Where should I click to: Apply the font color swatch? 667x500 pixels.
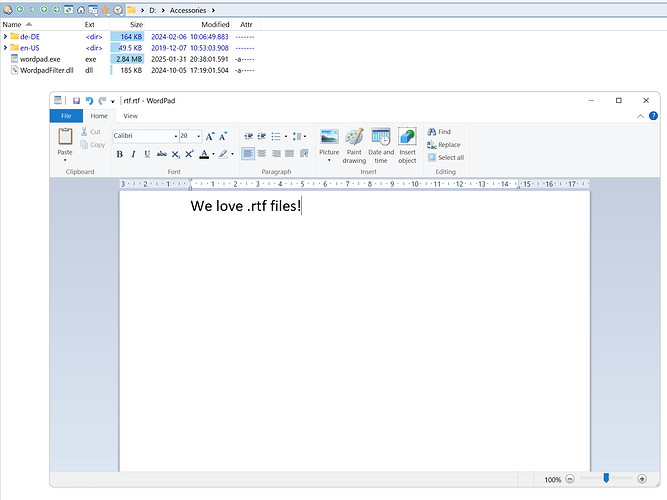coord(204,154)
